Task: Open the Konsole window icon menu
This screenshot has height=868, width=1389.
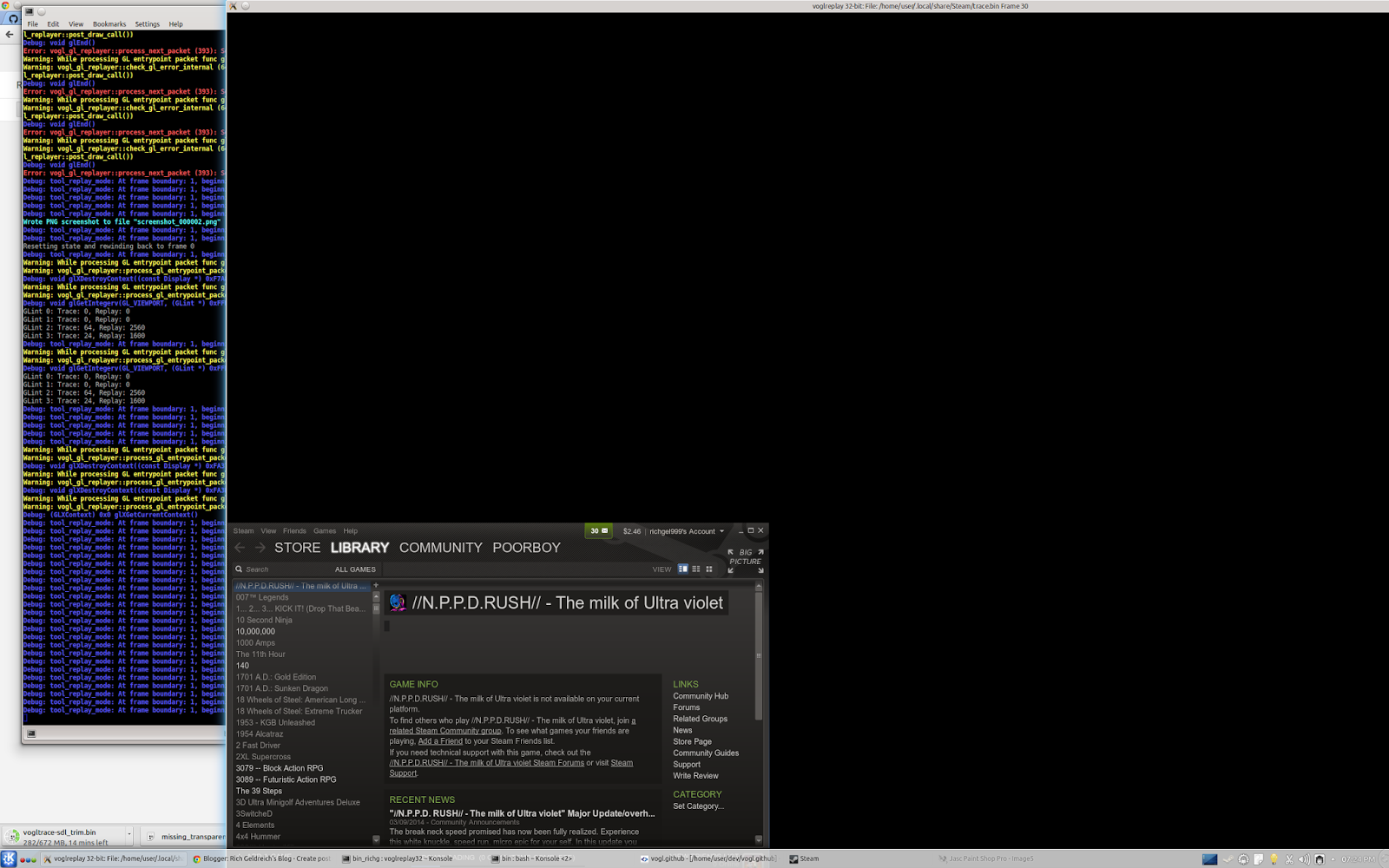Action: click(29, 11)
